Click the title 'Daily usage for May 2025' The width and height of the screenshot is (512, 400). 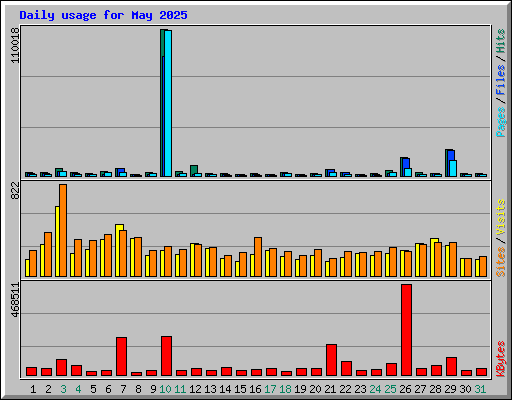[103, 15]
